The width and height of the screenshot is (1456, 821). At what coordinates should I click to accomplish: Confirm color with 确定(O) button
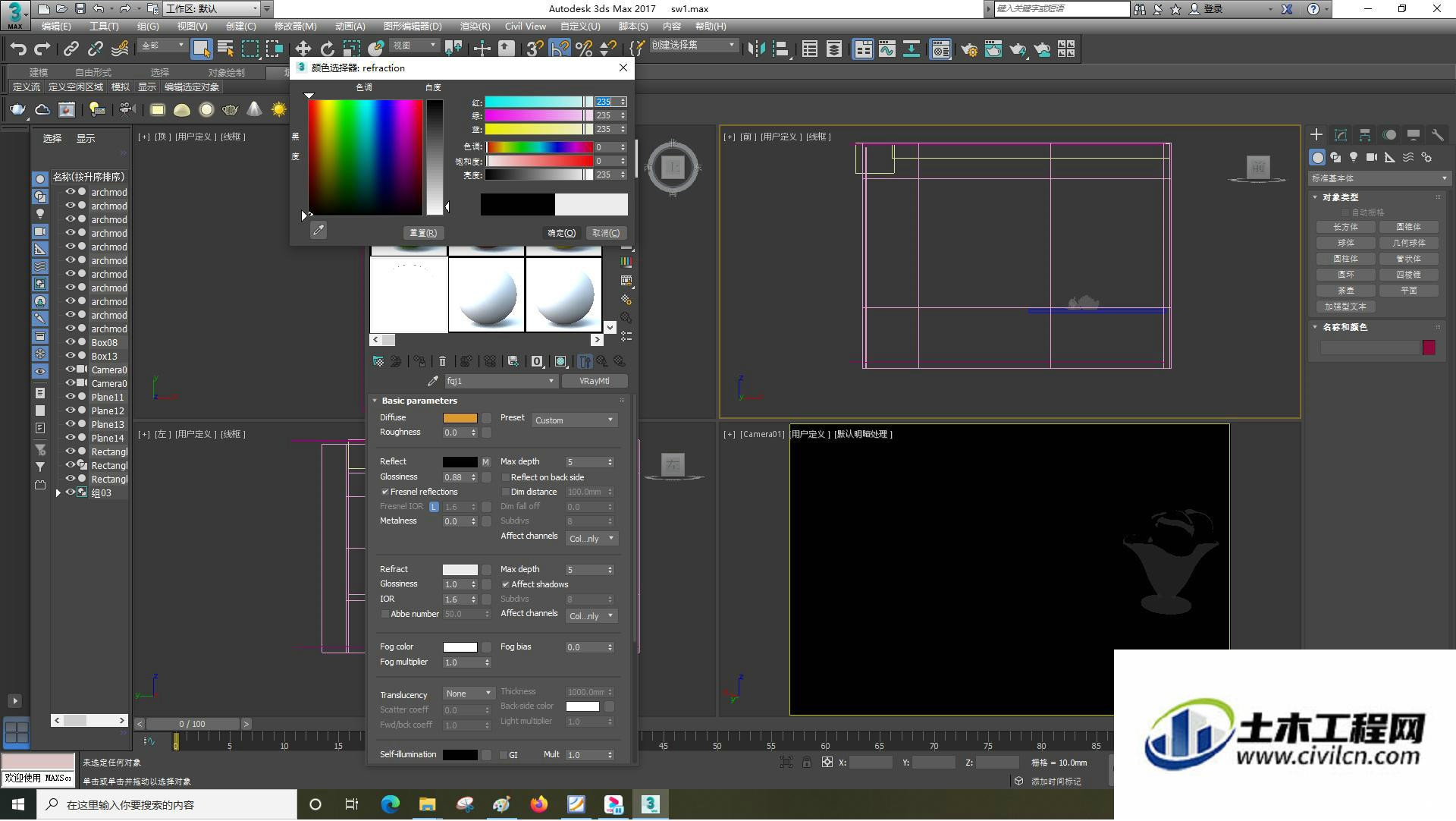coord(562,234)
